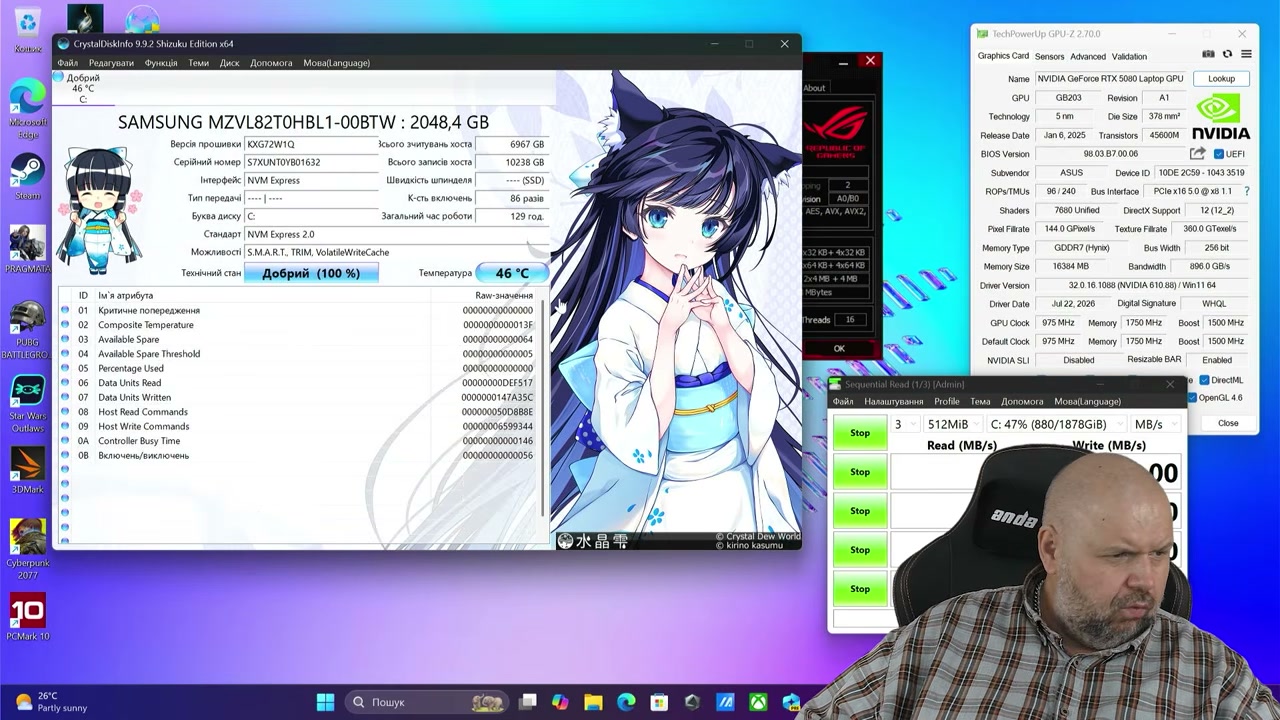Screen dimensions: 1280x720
Task: Switch to the Sensors tab in GPU-Z
Action: click(1049, 57)
